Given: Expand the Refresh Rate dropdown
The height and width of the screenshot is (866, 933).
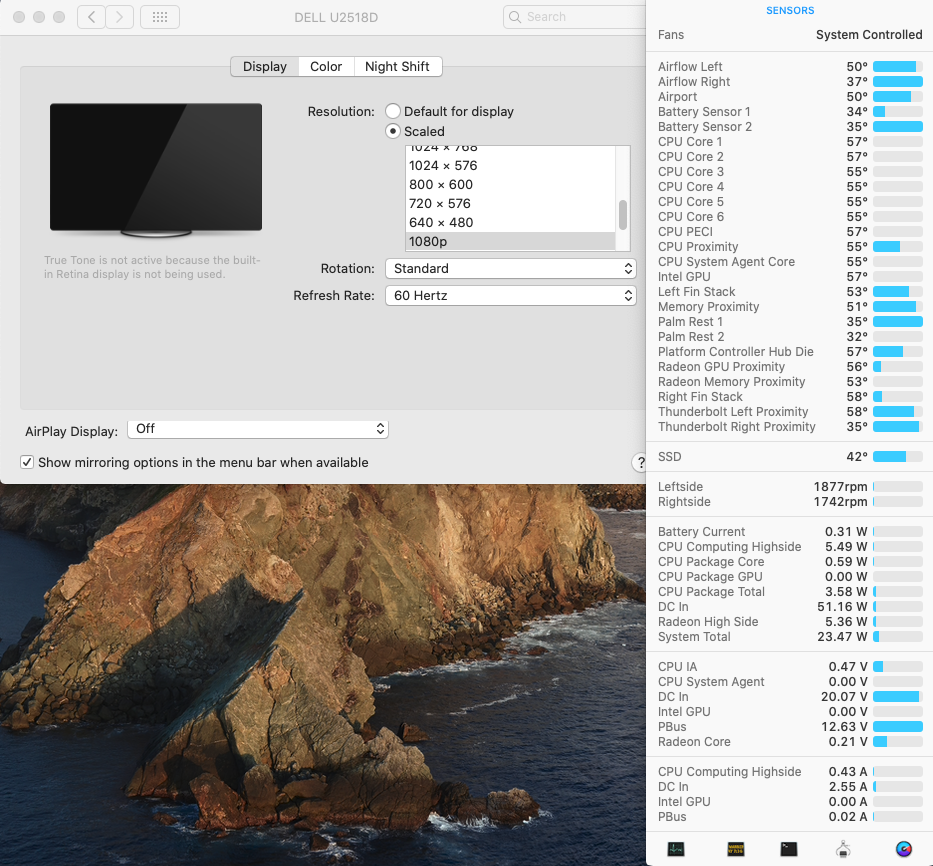Looking at the screenshot, I should (x=510, y=295).
